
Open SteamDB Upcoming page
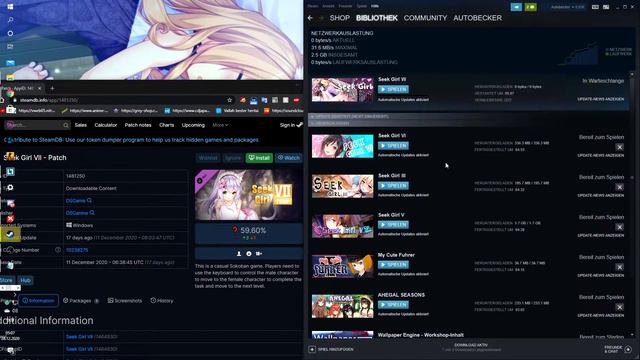[x=193, y=125]
